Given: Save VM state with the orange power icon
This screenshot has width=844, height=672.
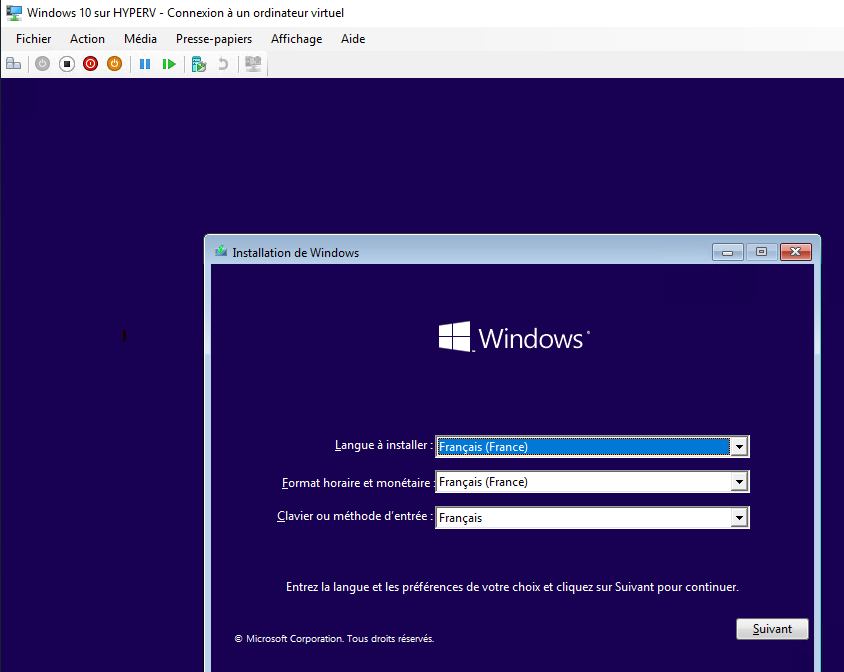Looking at the screenshot, I should click(114, 64).
